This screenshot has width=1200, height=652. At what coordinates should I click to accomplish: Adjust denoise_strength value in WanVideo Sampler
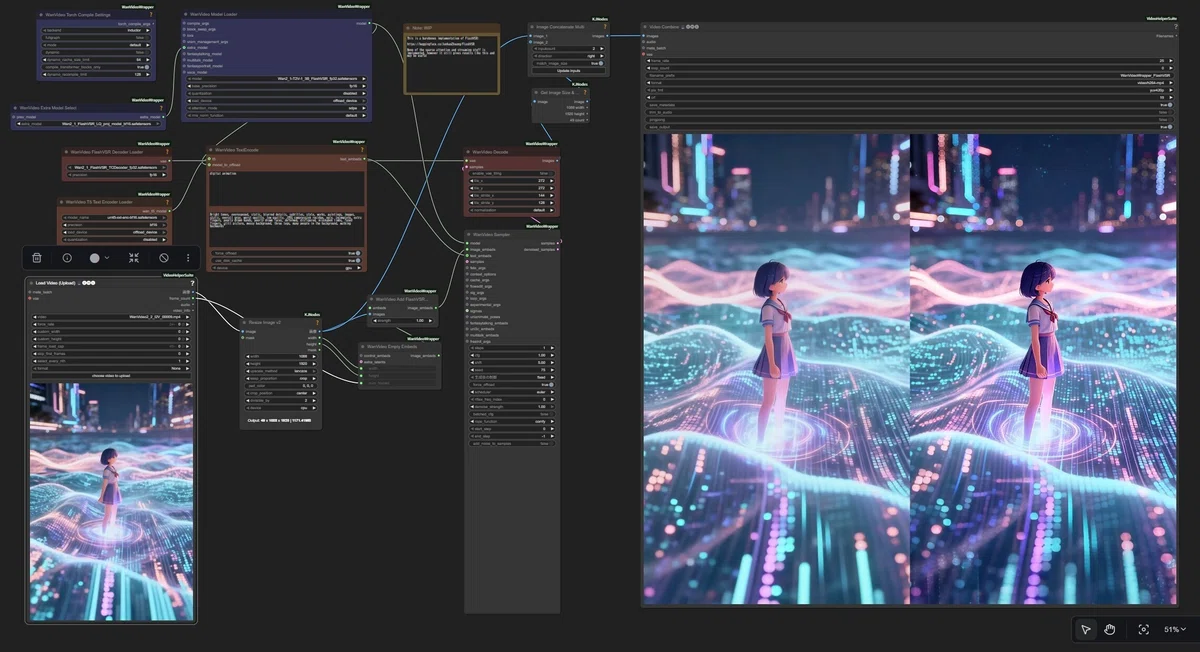(x=512, y=407)
